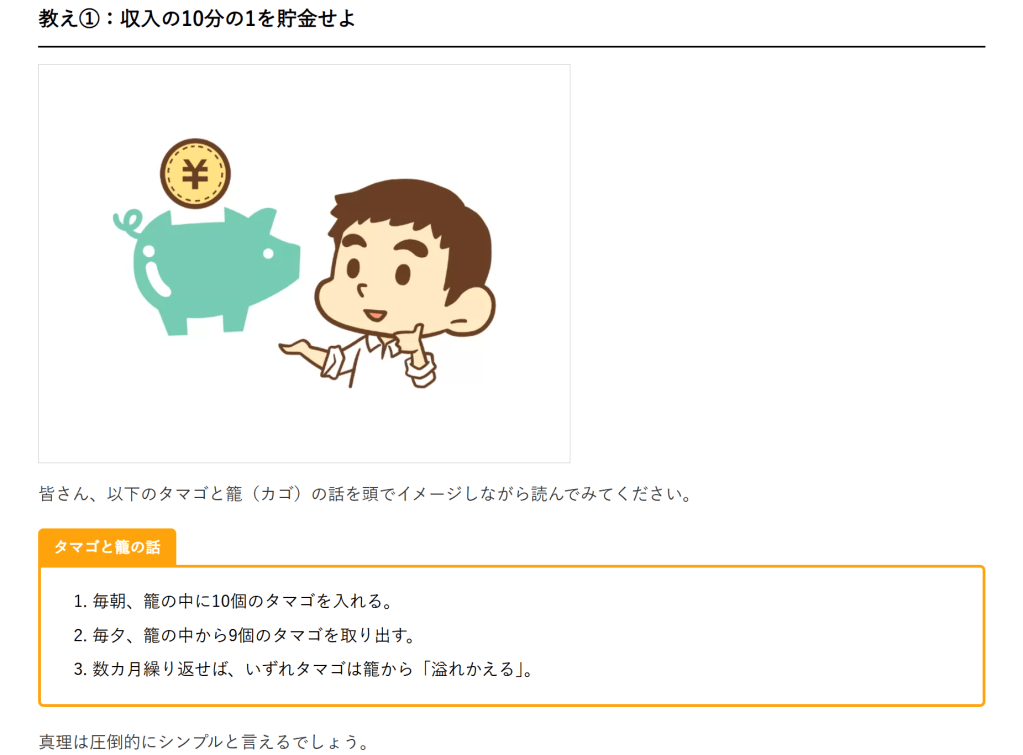Click the heading 教え①：収入の10分の1を貯金せよ
The width and height of the screenshot is (1023, 755).
point(196,18)
